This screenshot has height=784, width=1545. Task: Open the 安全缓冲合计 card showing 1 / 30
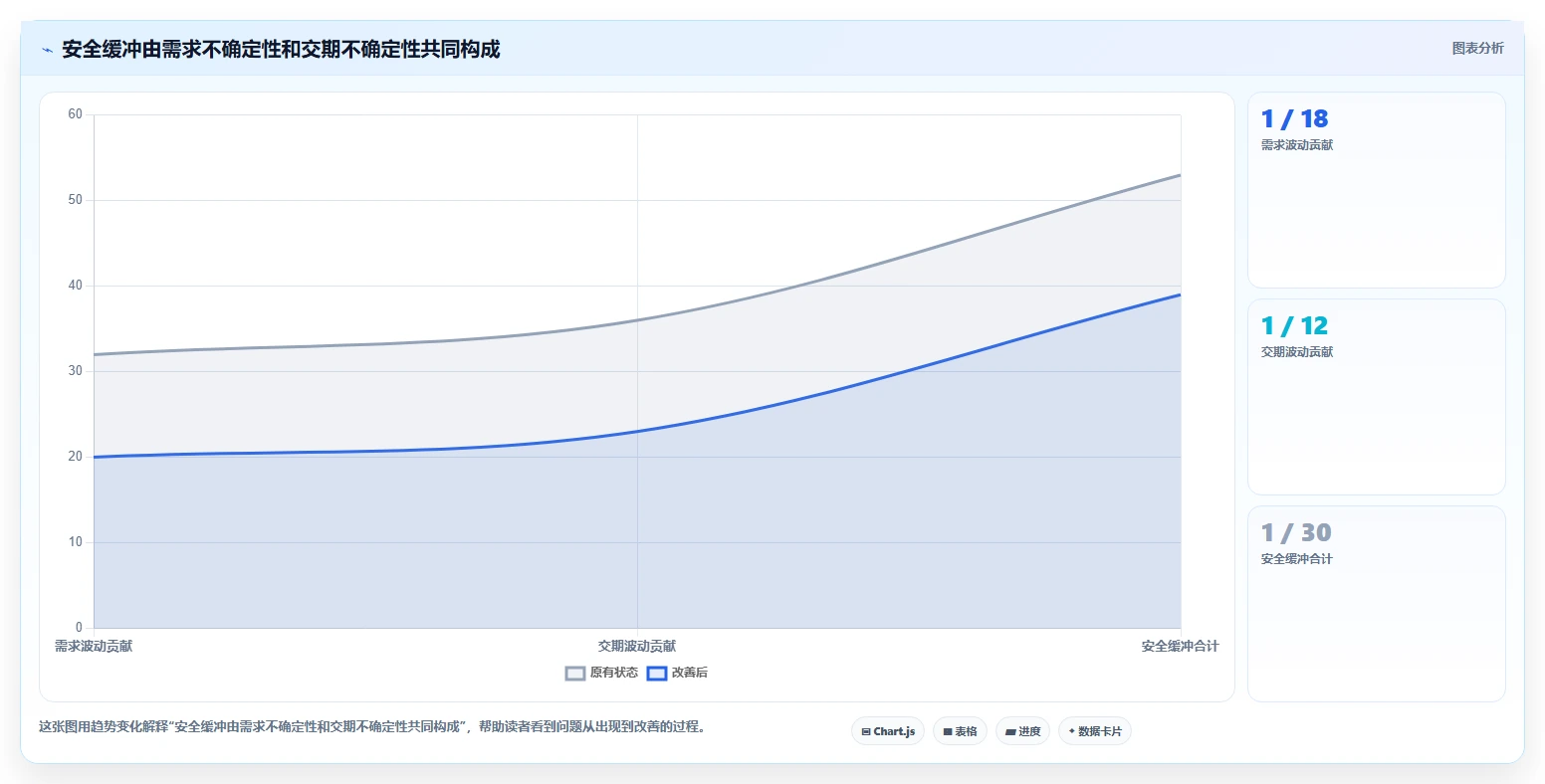tap(1376, 604)
